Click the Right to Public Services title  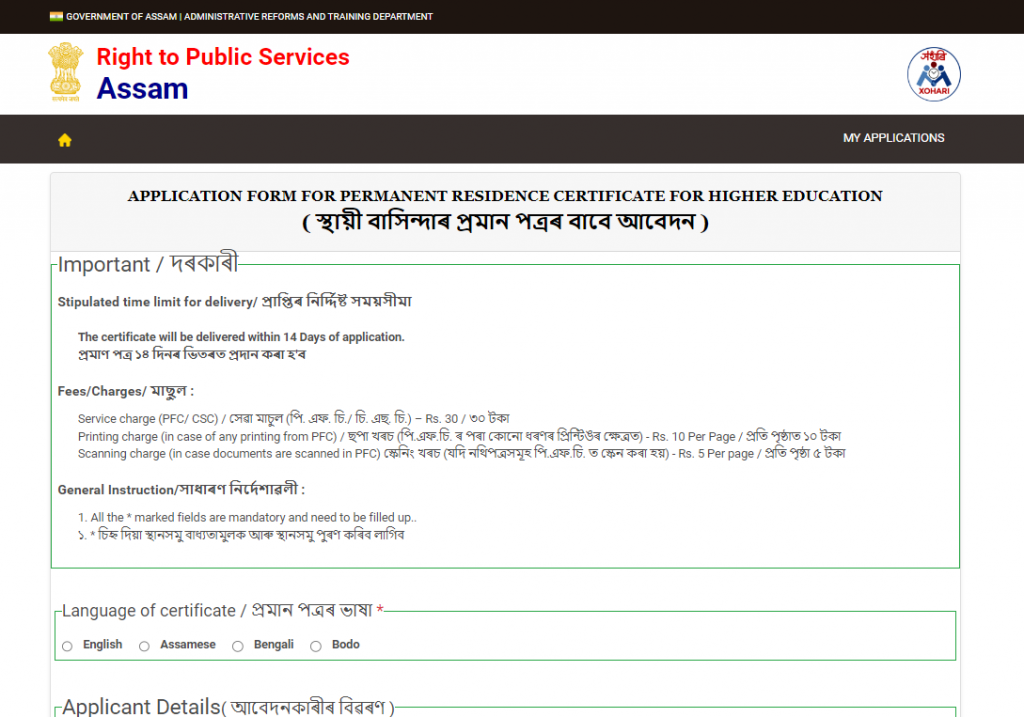222,57
